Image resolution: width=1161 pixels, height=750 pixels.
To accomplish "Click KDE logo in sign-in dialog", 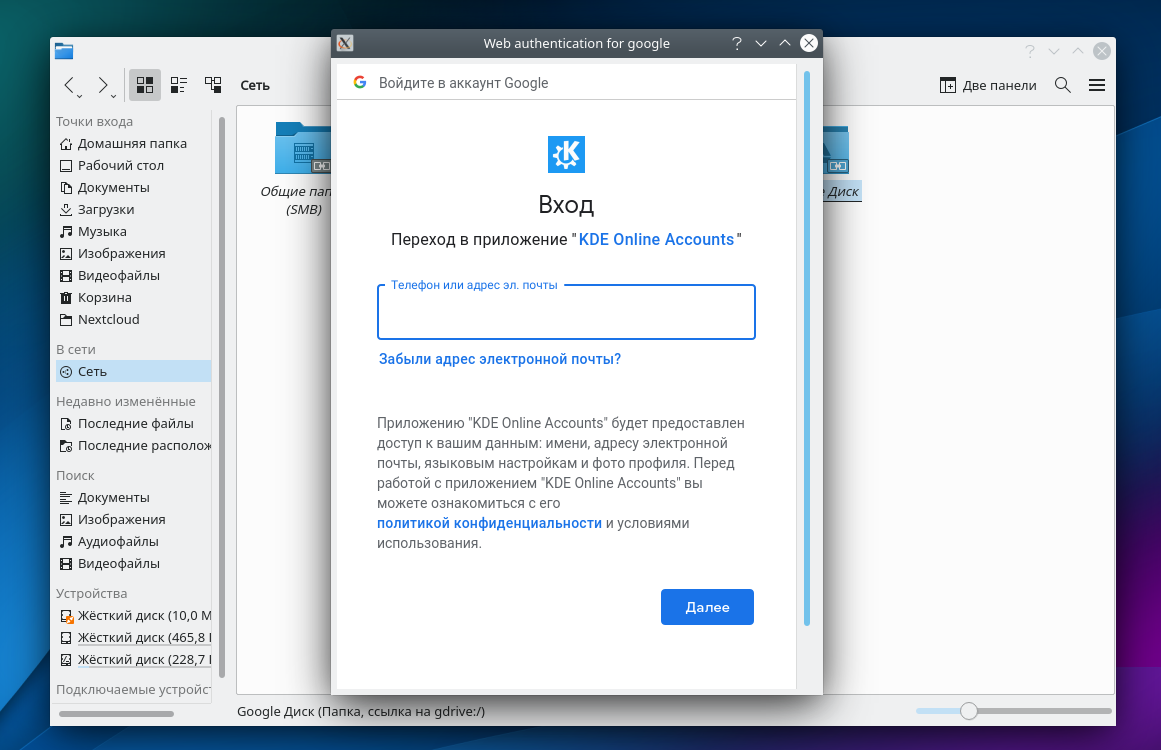I will (566, 154).
